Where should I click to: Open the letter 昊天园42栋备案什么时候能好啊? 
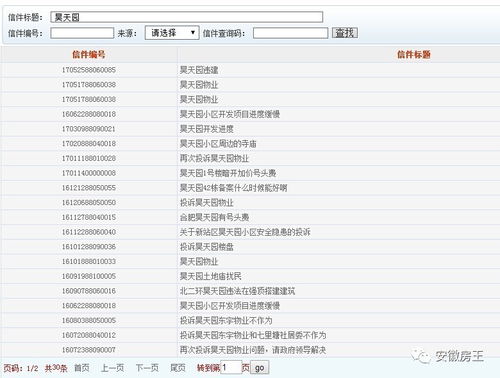233,188
